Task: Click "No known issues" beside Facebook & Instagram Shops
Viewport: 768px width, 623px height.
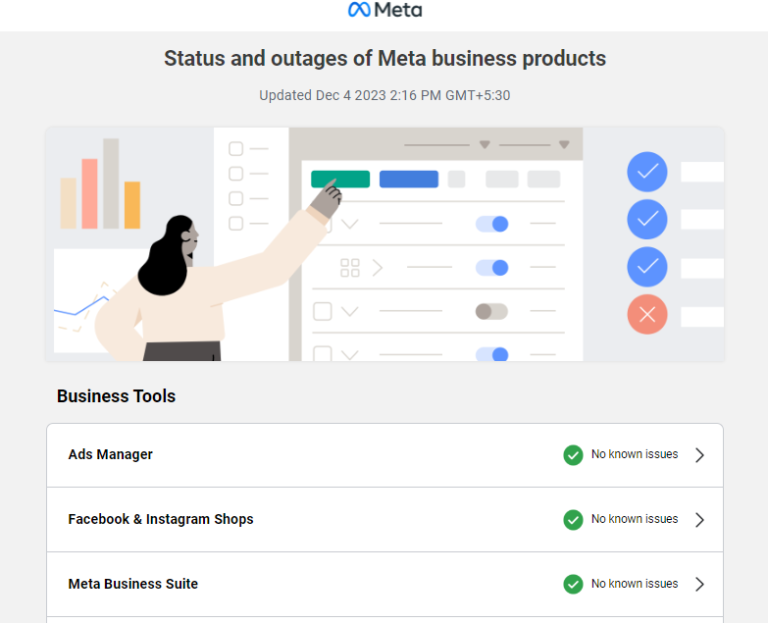Action: point(634,519)
